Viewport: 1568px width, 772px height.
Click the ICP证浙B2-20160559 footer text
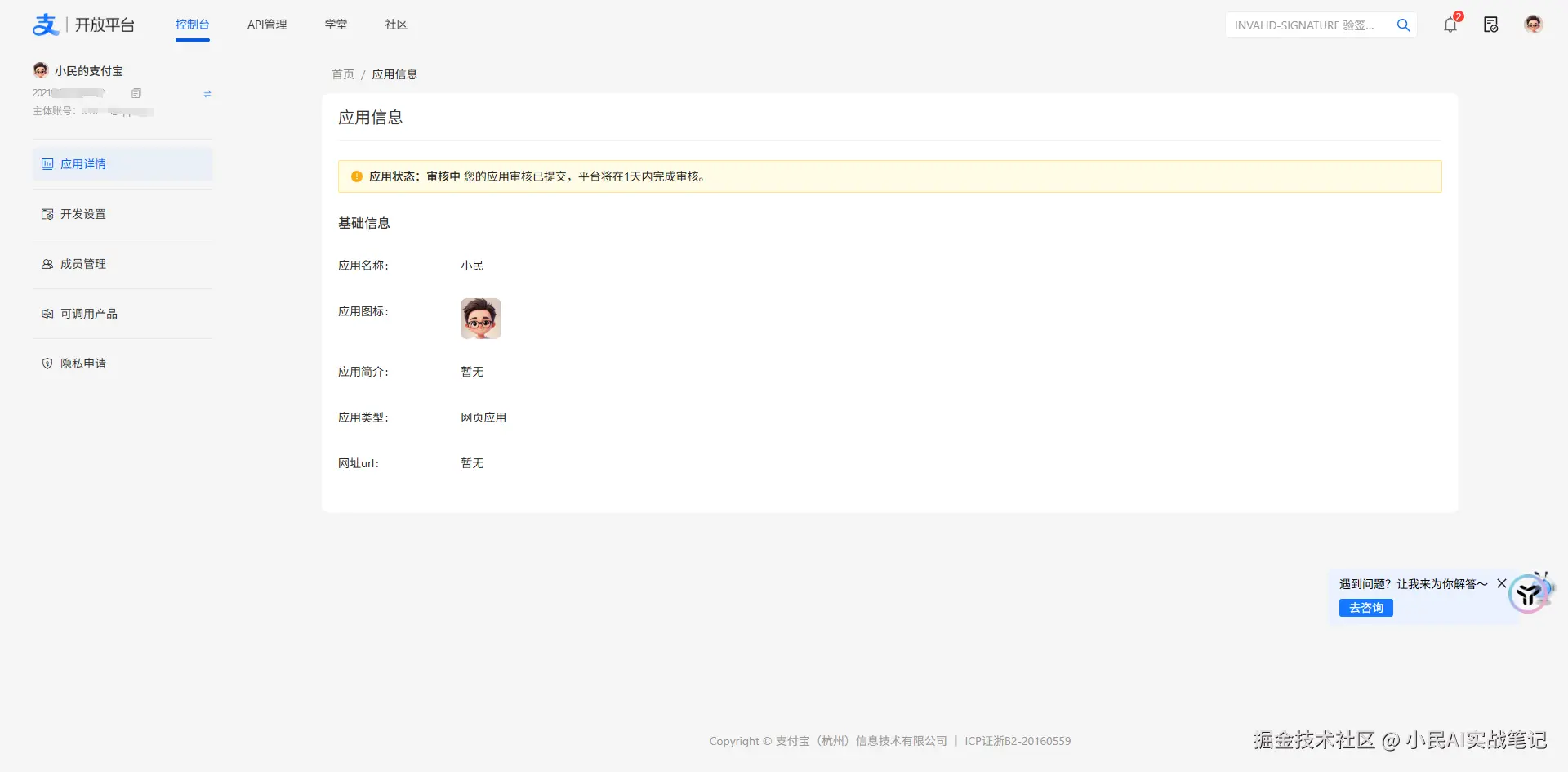[x=1018, y=741]
